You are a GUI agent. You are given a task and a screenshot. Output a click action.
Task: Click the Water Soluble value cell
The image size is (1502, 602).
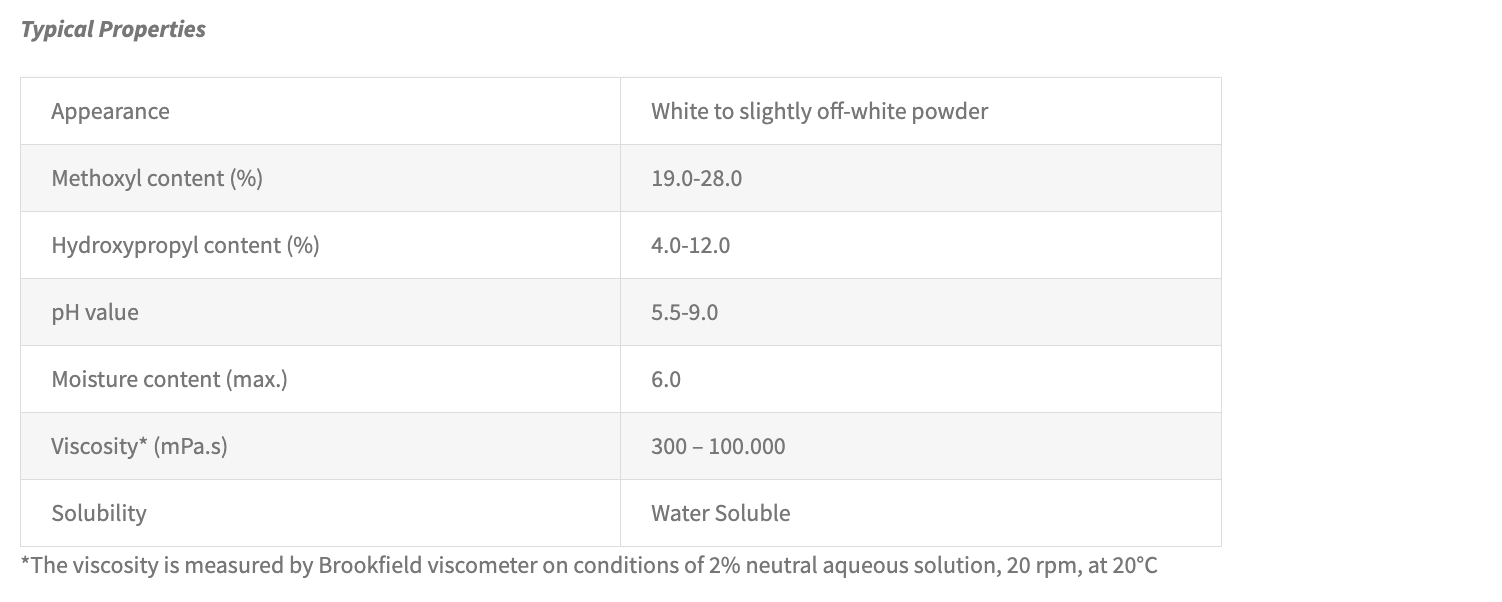pyautogui.click(x=720, y=513)
